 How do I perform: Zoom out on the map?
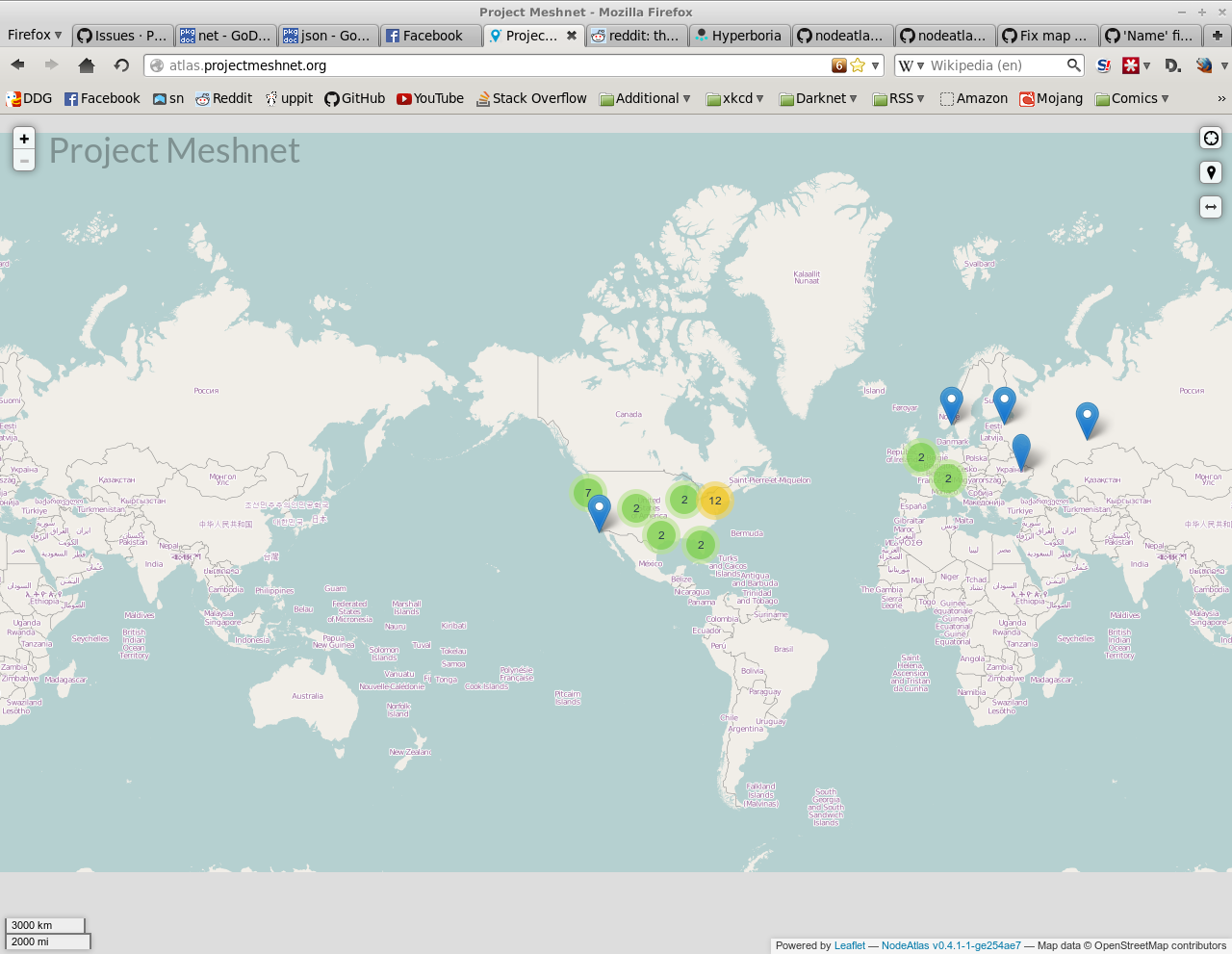point(24,160)
